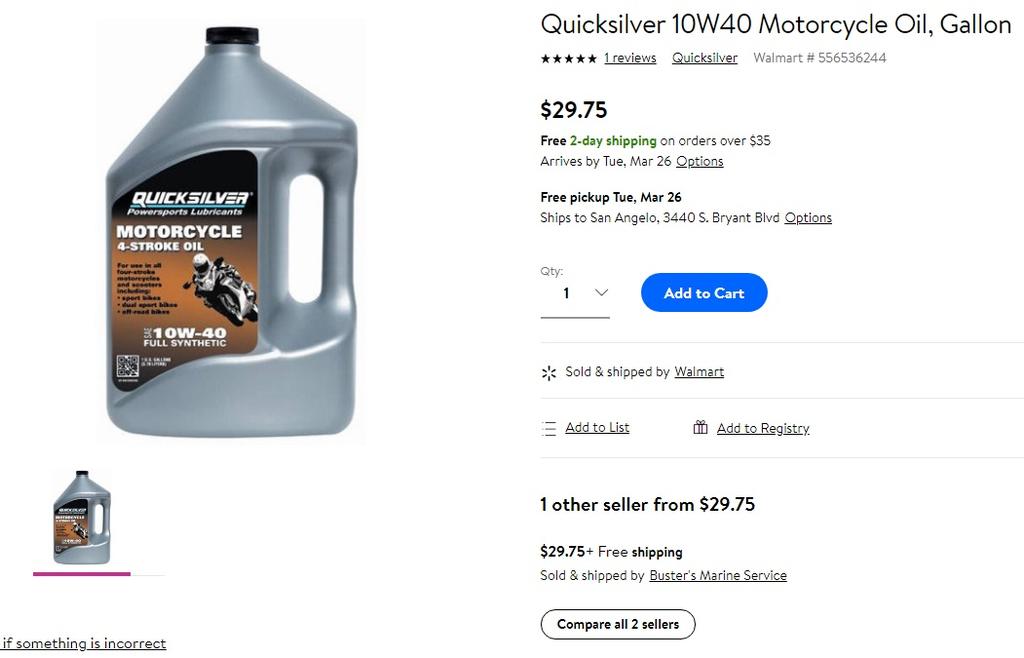Image resolution: width=1024 pixels, height=658 pixels.
Task: Visit the Quicksilver brand link
Action: (x=705, y=57)
